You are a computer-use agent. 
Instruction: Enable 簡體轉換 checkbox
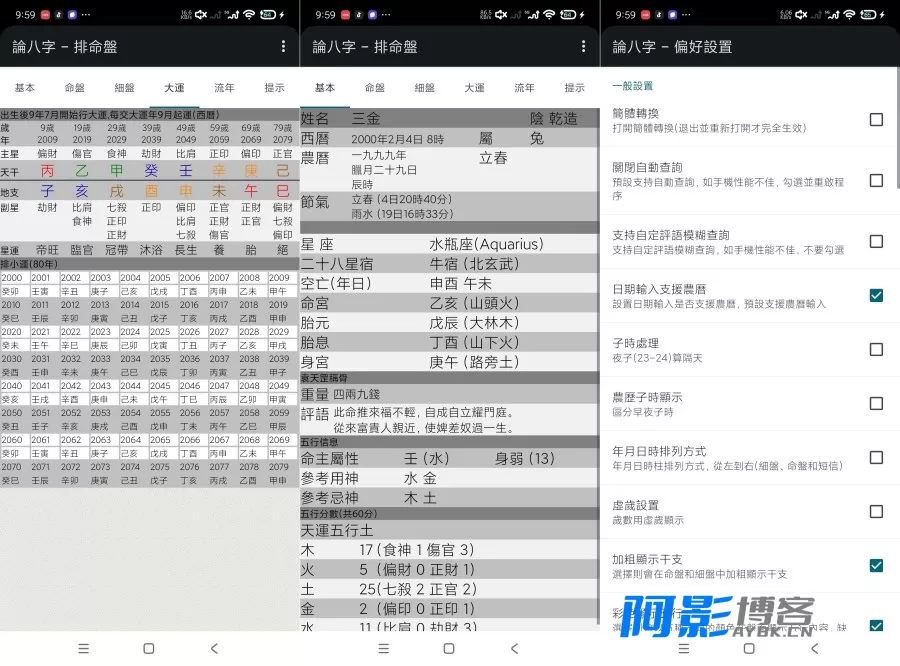click(x=876, y=119)
